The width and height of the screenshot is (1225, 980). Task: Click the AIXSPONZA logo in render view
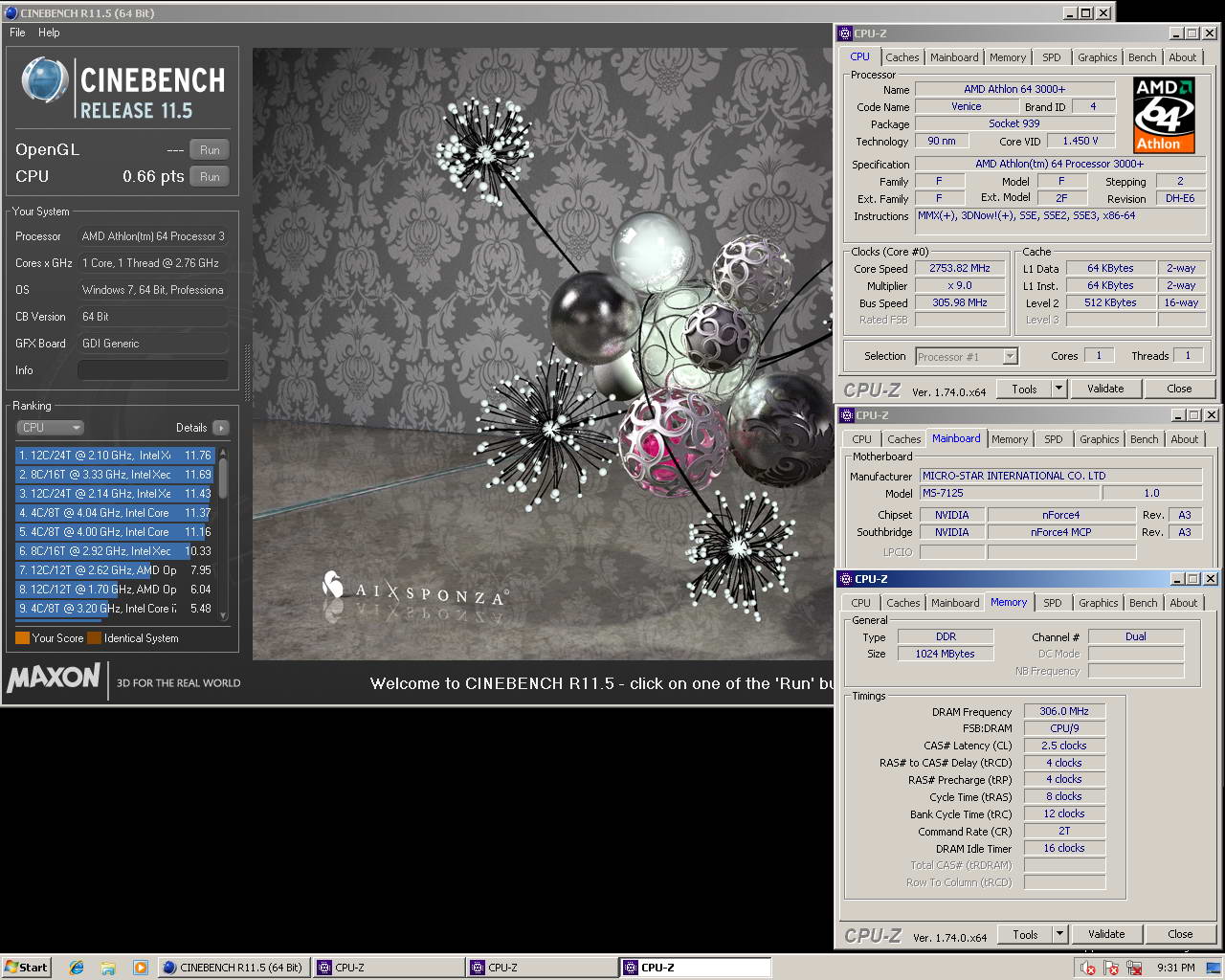coord(414,590)
